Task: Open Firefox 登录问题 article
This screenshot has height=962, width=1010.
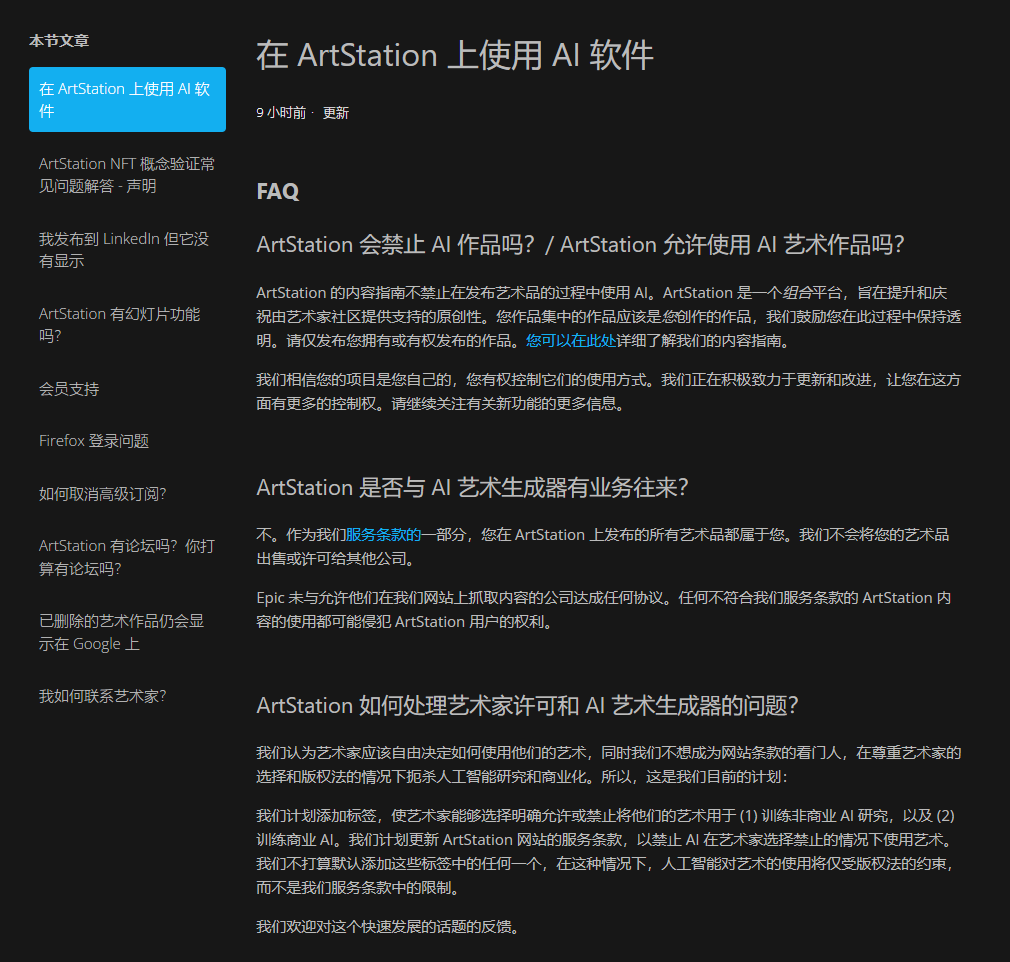Action: click(93, 441)
